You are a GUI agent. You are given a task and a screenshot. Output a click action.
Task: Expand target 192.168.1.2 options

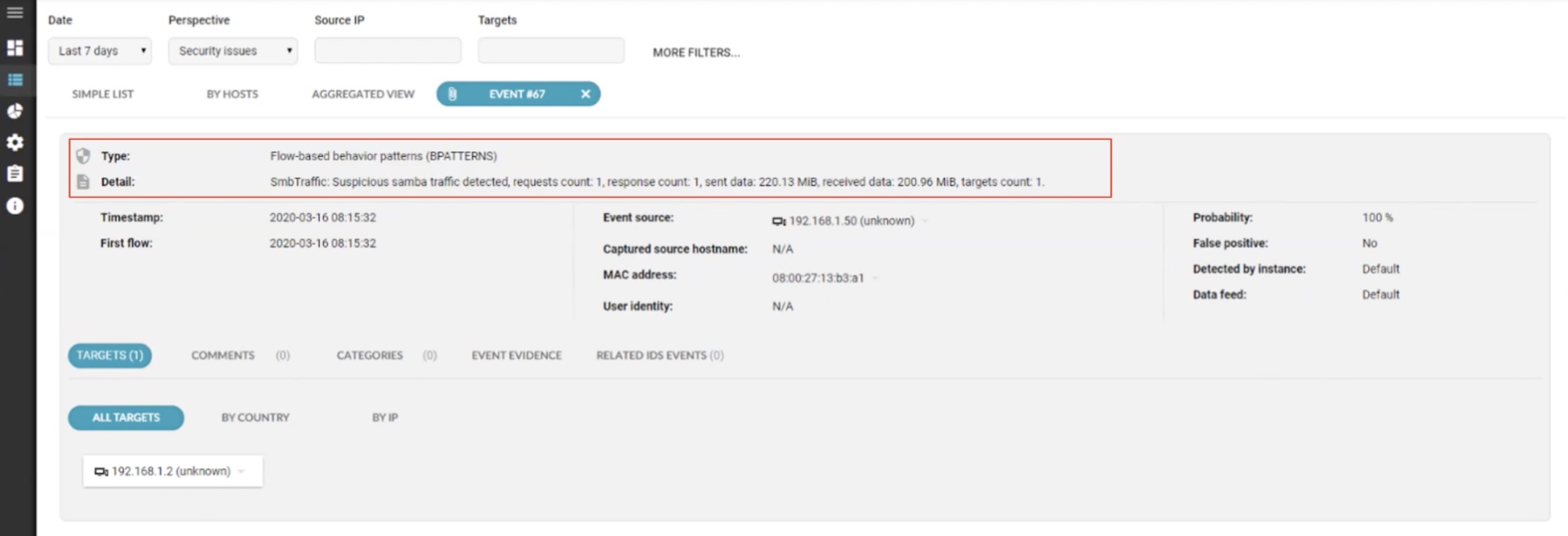coord(241,472)
